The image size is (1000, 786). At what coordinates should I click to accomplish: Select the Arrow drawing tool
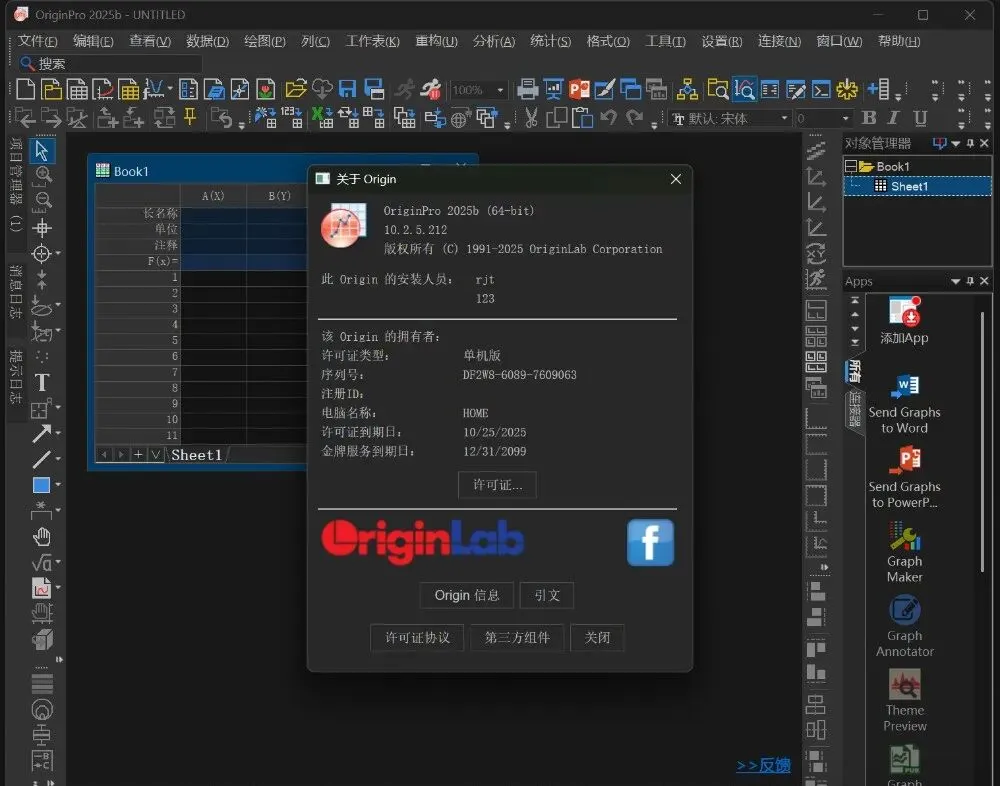click(41, 434)
